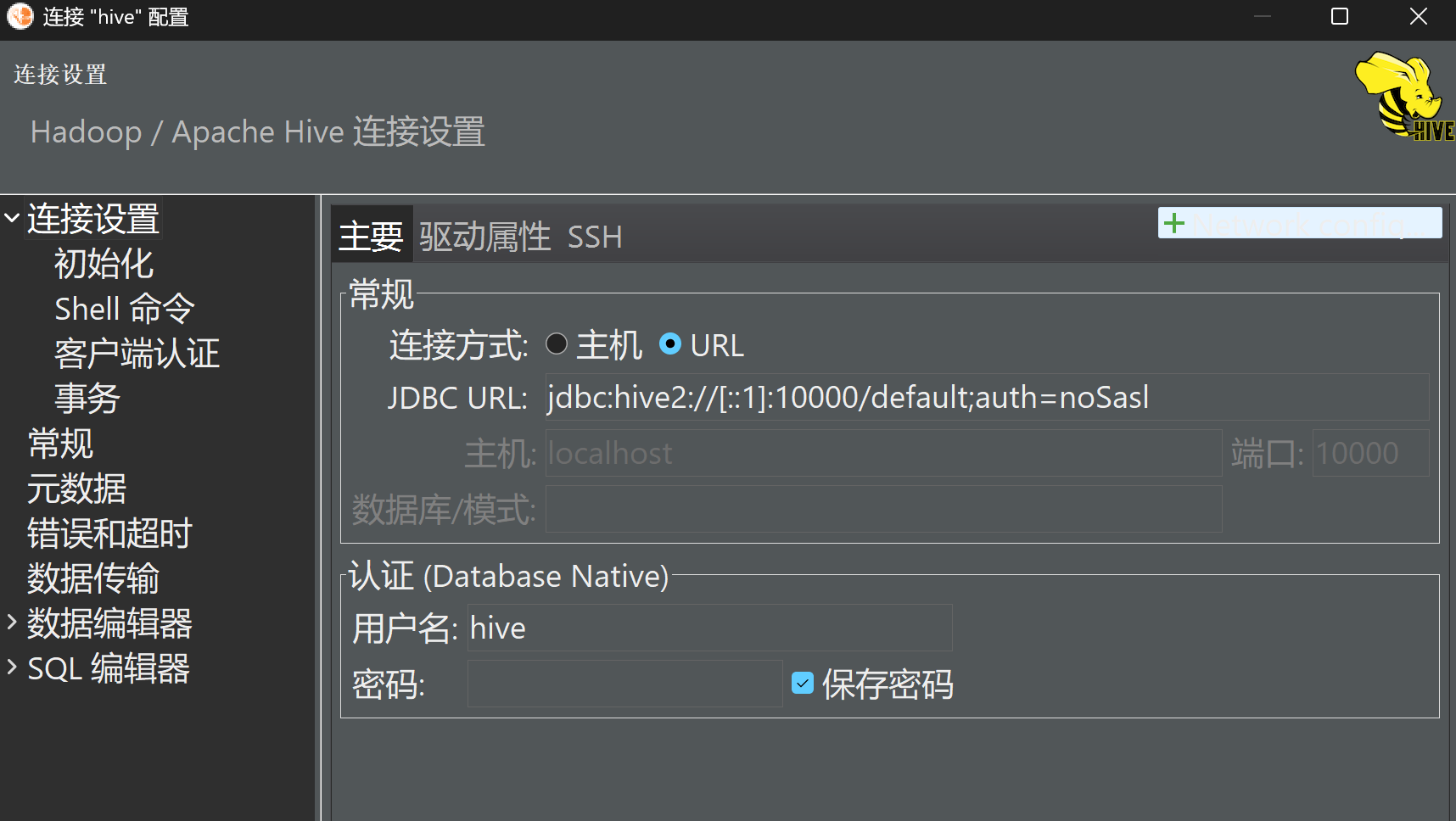Open the 事务 settings page
This screenshot has width=1456, height=821.
(87, 399)
